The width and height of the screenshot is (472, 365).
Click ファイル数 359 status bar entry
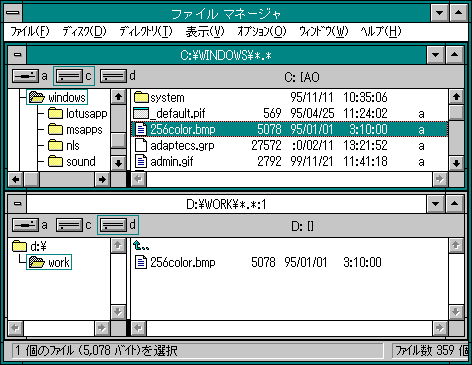432,351
